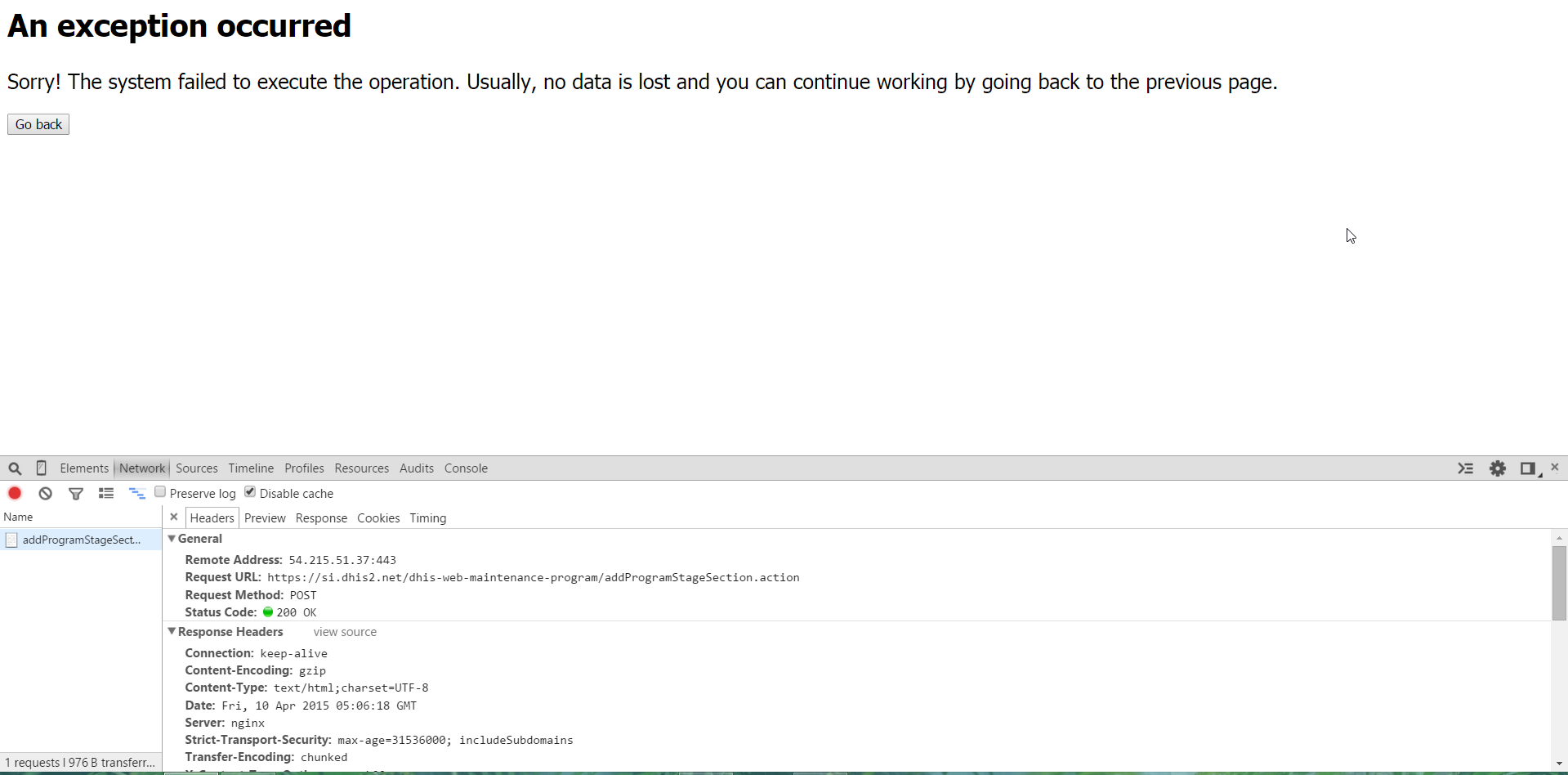Collapse the Response Headers section
Viewport: 1568px width, 775px height.
point(172,632)
